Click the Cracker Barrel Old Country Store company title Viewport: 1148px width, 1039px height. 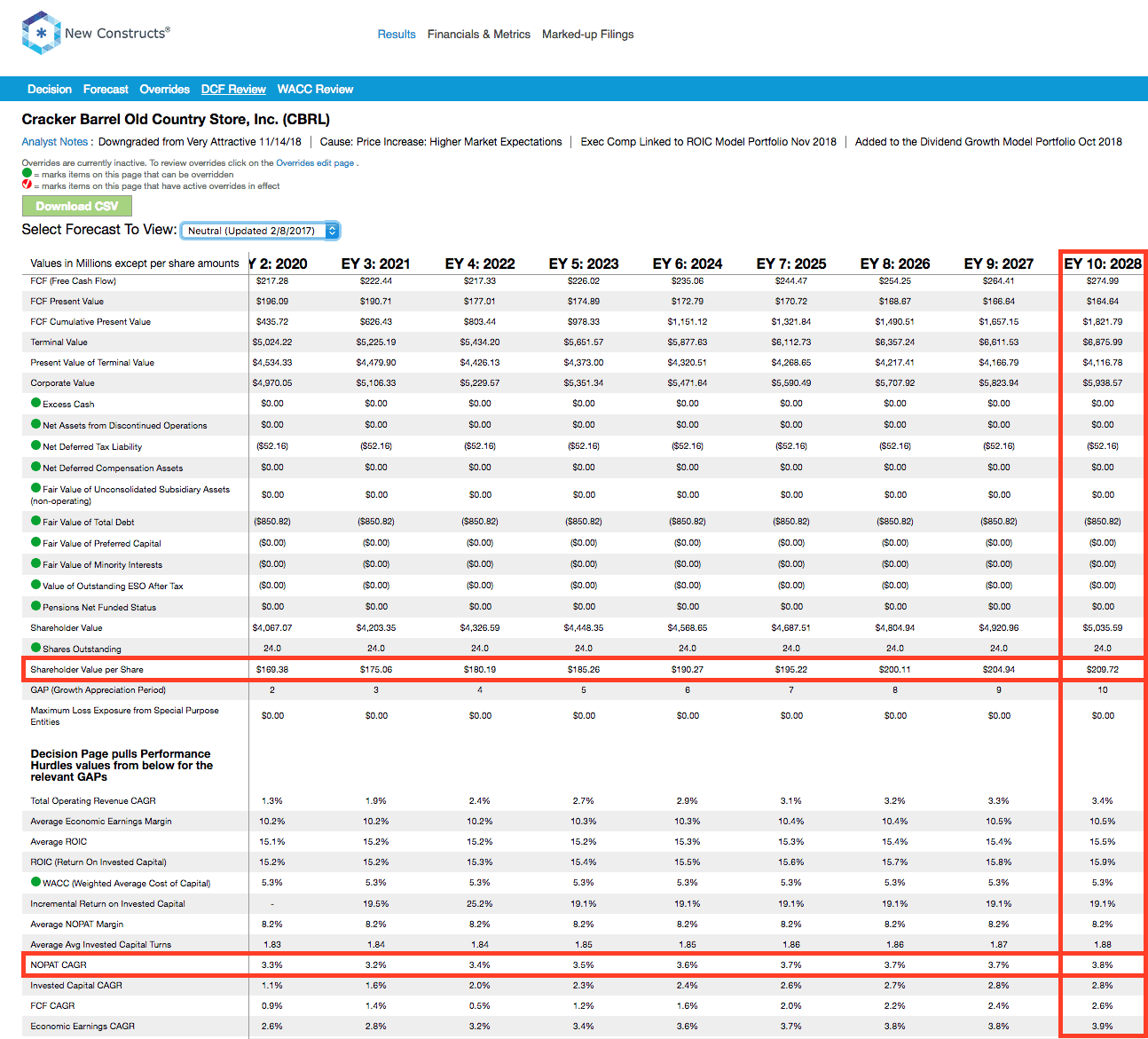176,120
